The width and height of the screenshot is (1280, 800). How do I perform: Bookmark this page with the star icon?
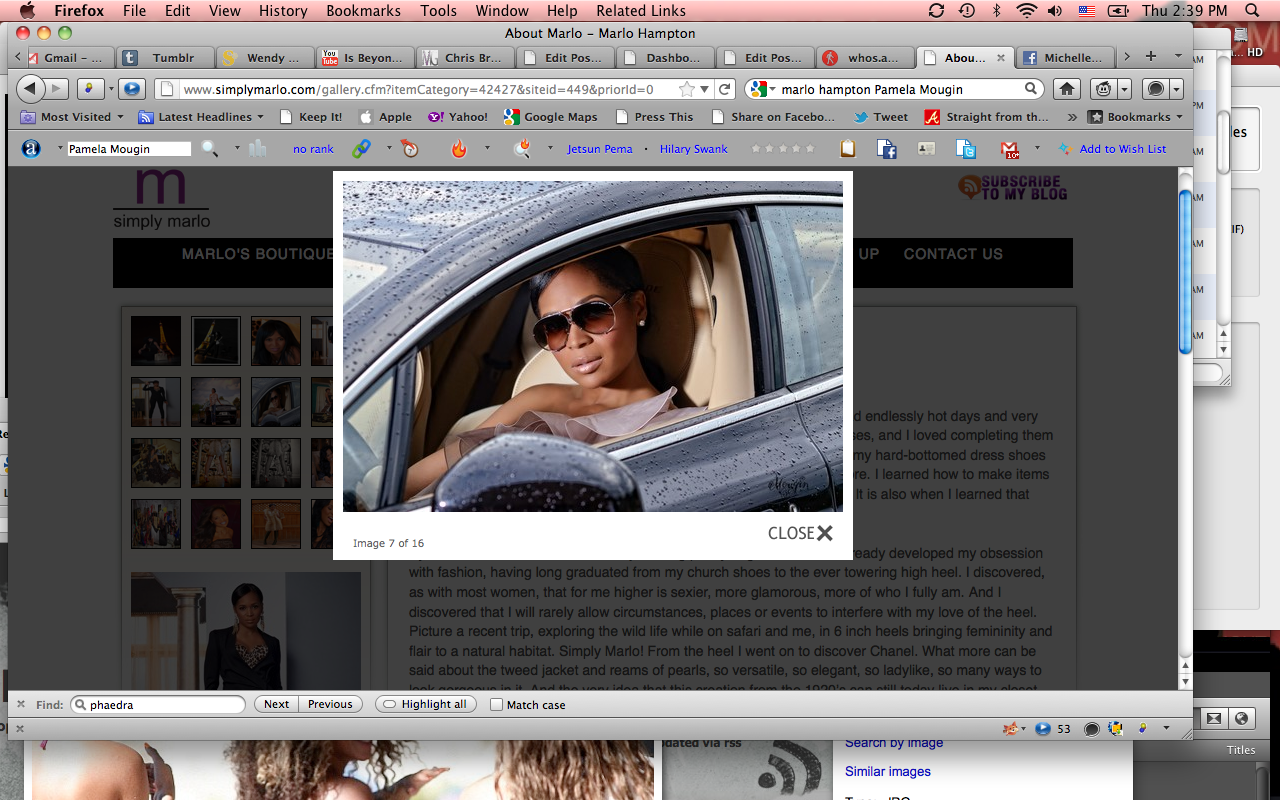pos(686,89)
